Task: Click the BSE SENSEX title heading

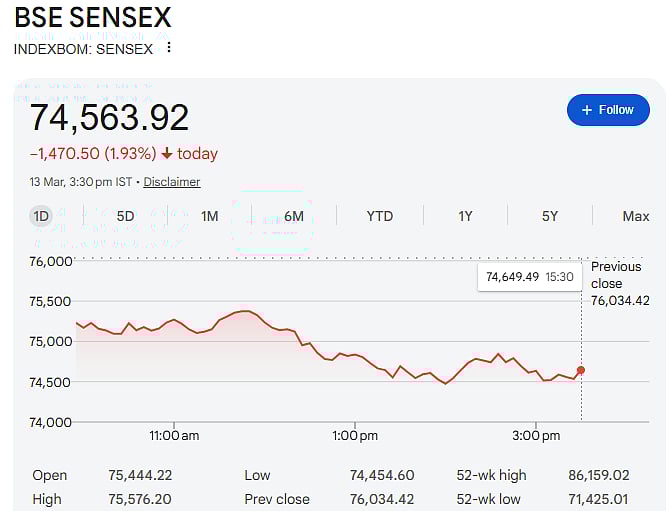Action: click(92, 17)
